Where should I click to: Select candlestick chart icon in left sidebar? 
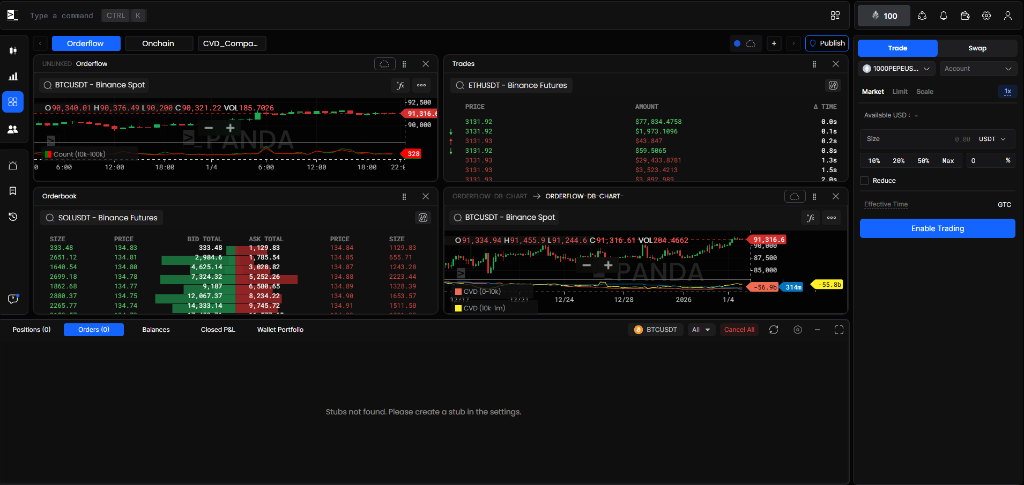tap(12, 51)
